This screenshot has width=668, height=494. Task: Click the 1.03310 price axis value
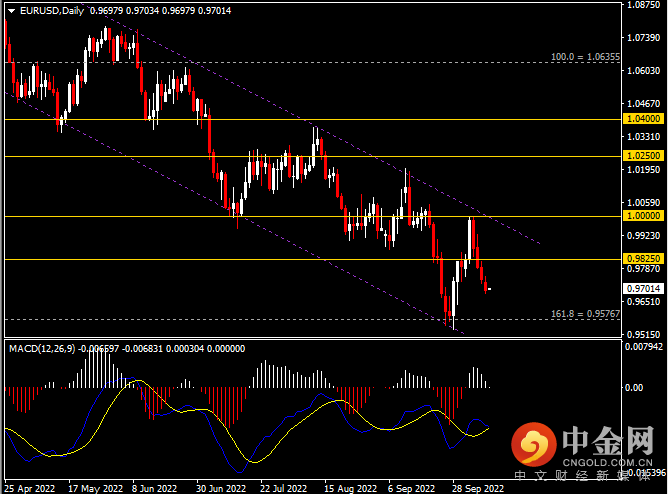[643, 137]
